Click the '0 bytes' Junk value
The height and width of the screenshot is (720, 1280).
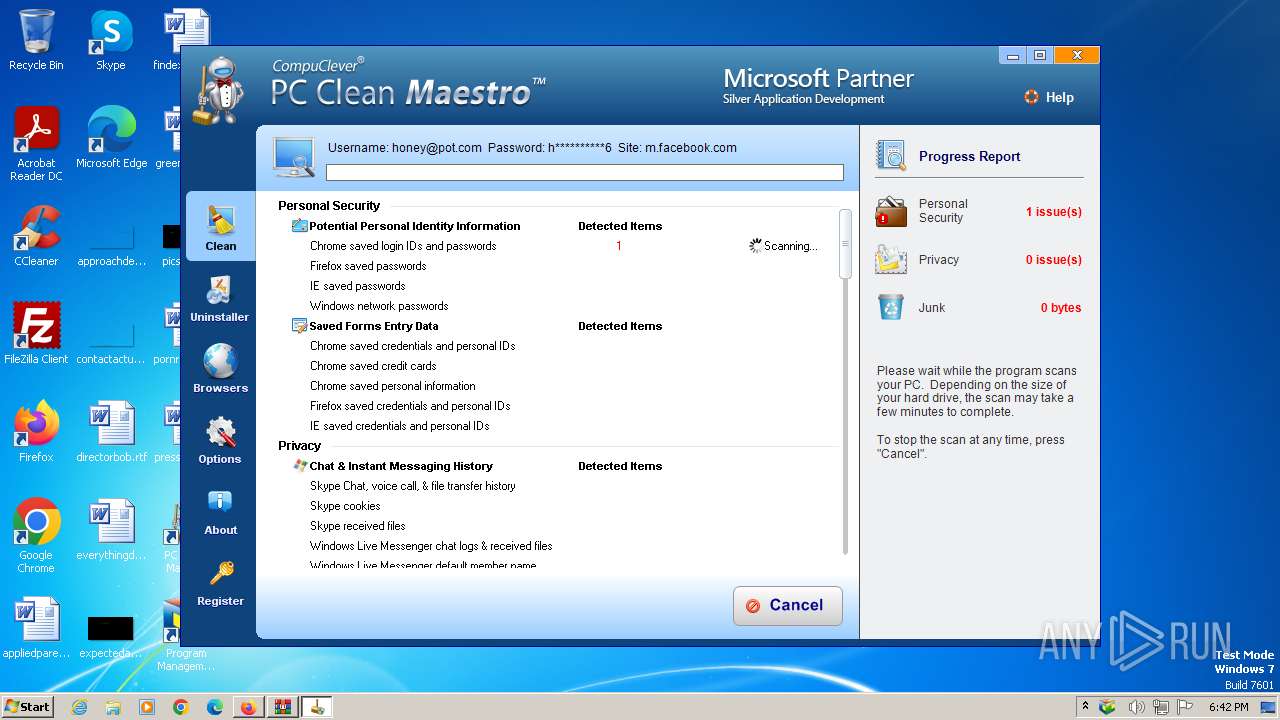point(1061,308)
